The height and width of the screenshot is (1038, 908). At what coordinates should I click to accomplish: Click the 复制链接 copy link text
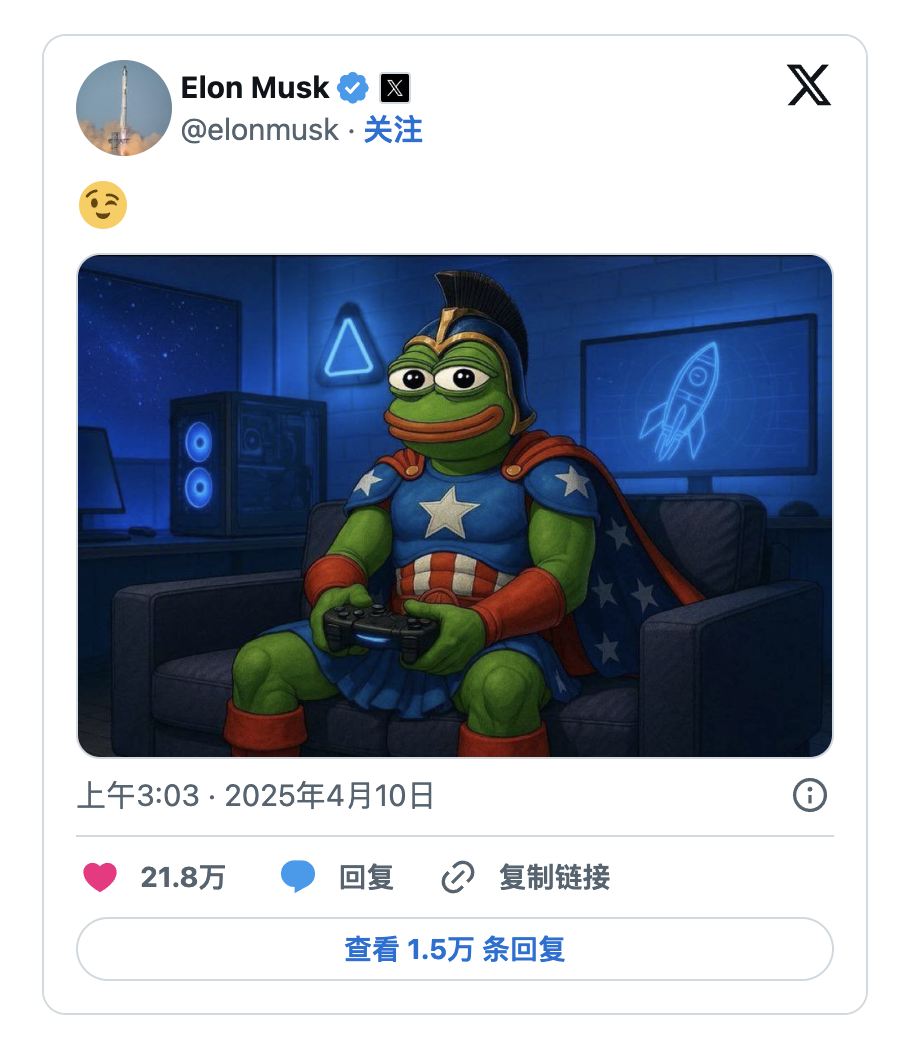[x=554, y=878]
